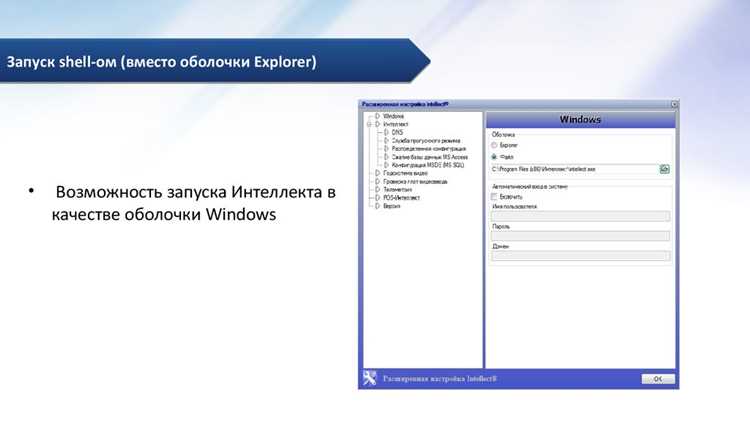Select Телеметрия tree node

[x=397, y=189]
